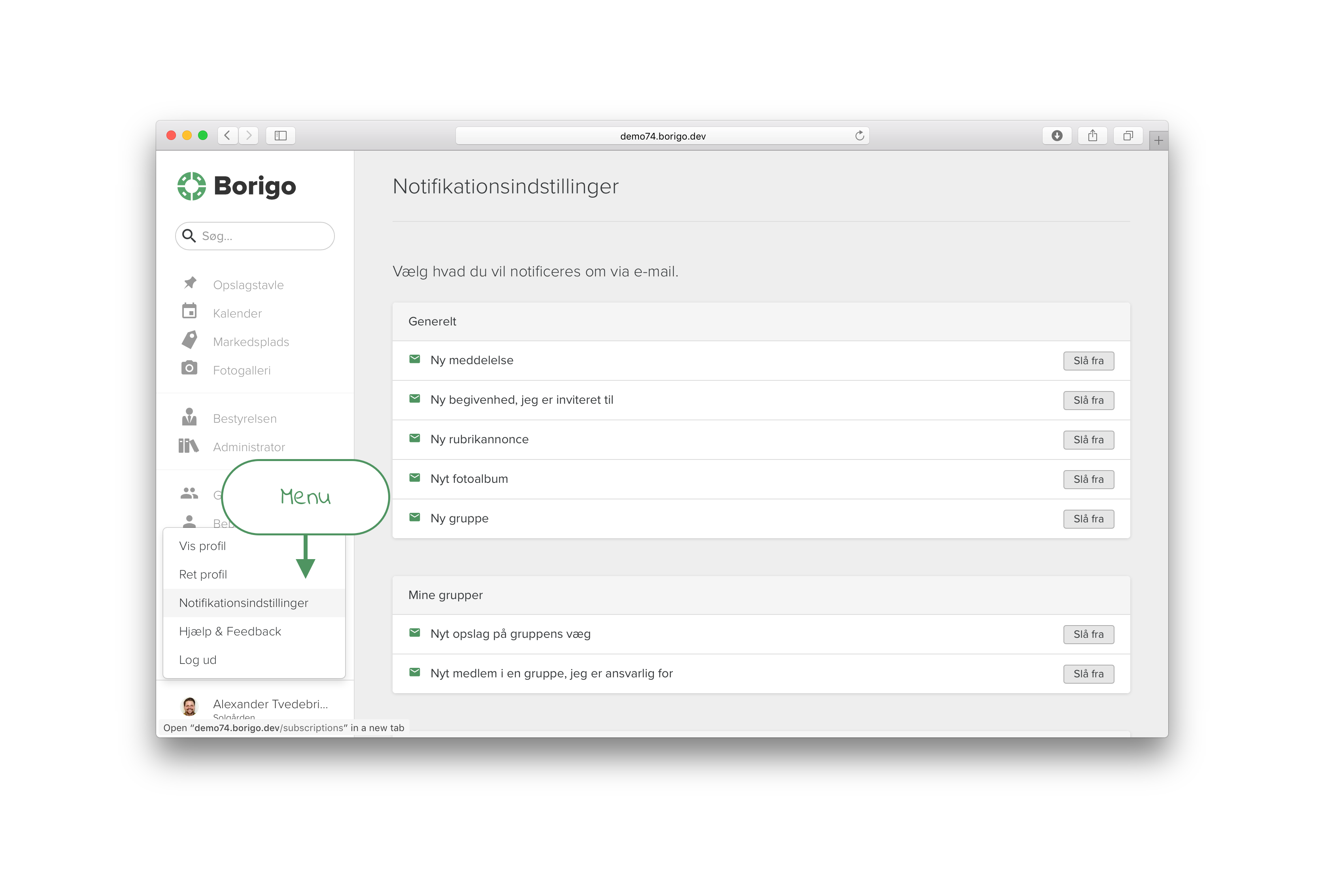Go to the Bestyrelsen page

pyautogui.click(x=244, y=418)
